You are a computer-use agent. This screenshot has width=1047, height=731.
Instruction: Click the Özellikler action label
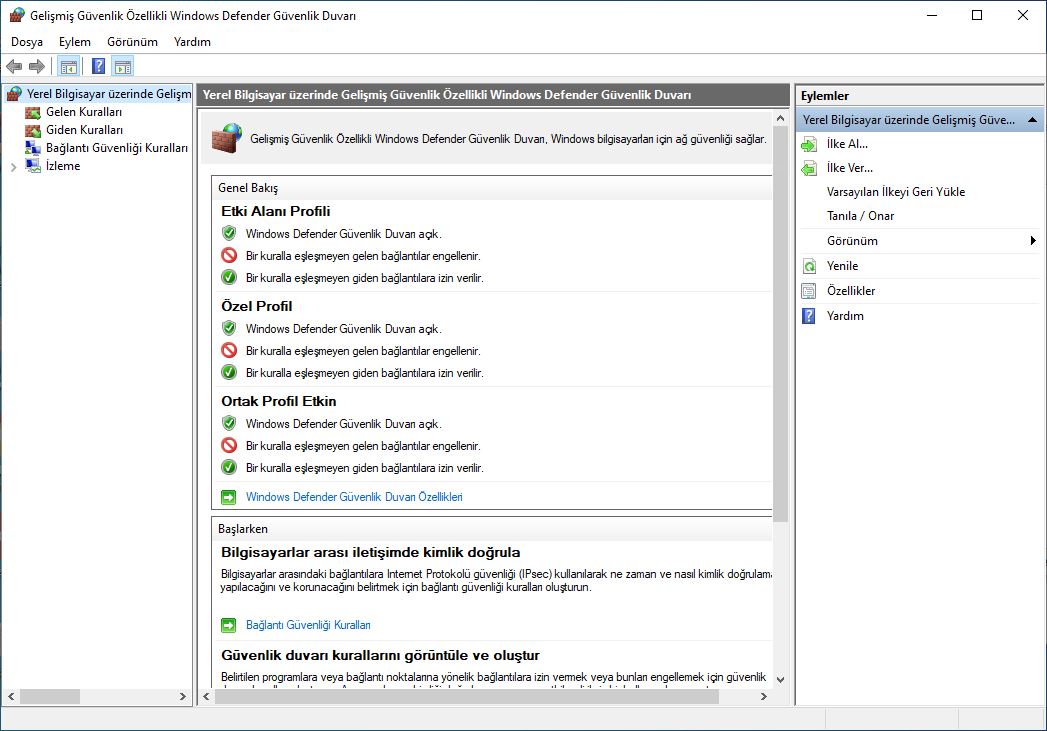tap(851, 291)
